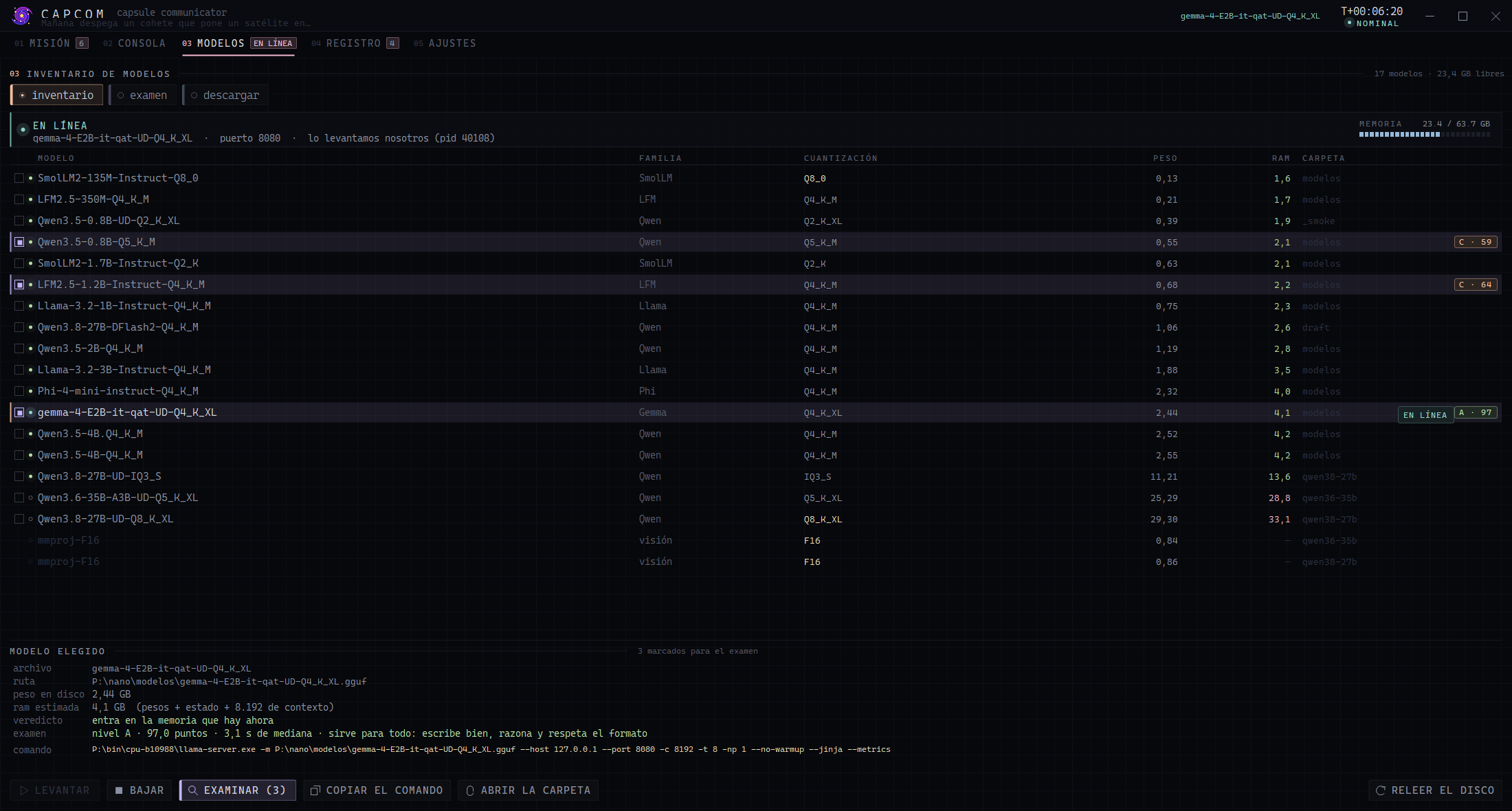Click the NOMINAL status indicator dot
Image resolution: width=1512 pixels, height=811 pixels.
pos(1349,23)
